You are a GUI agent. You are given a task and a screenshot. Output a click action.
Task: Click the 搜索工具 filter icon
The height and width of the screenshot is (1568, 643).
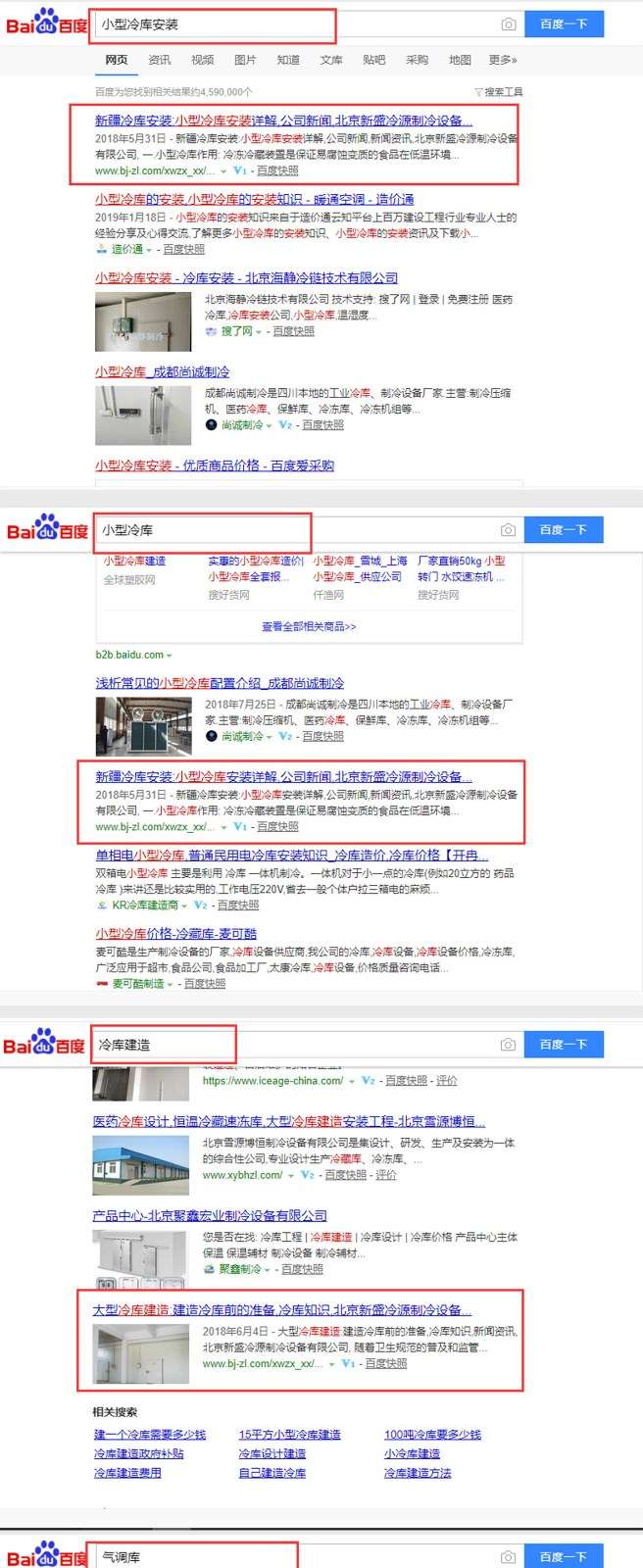coord(479,92)
